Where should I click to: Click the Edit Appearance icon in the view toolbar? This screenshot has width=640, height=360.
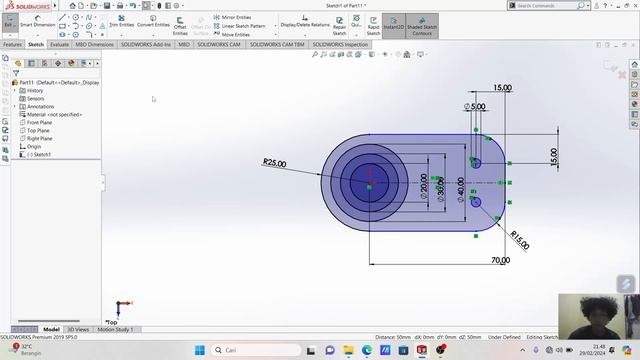(x=398, y=54)
